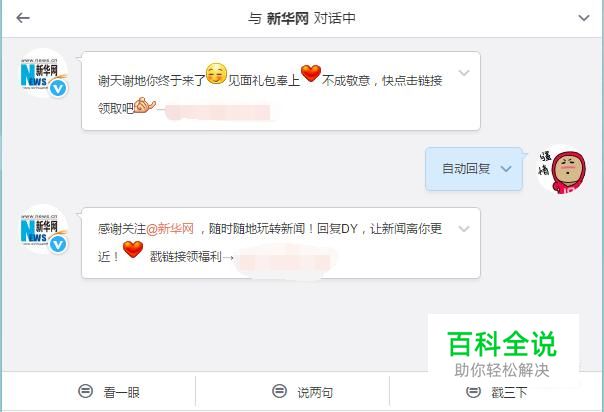The width and height of the screenshot is (604, 412).
Task: Open Xinhua avatar on first message
Action: point(44,73)
